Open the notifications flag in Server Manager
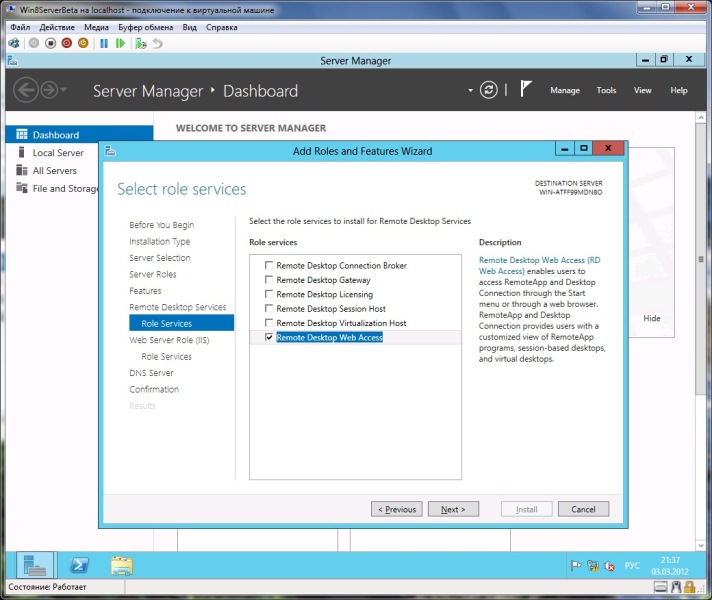712x600 pixels. (526, 89)
